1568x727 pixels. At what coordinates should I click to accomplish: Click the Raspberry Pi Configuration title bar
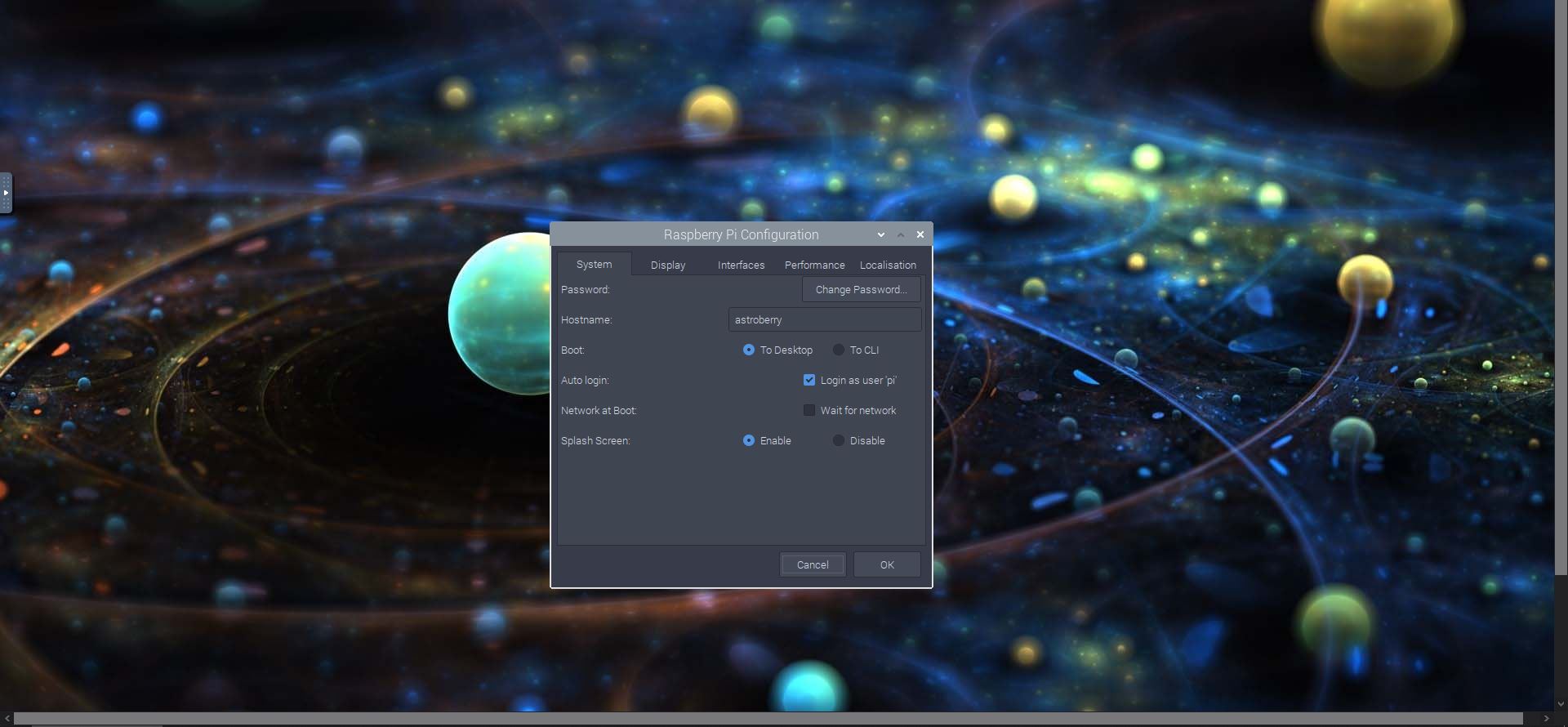pos(741,234)
